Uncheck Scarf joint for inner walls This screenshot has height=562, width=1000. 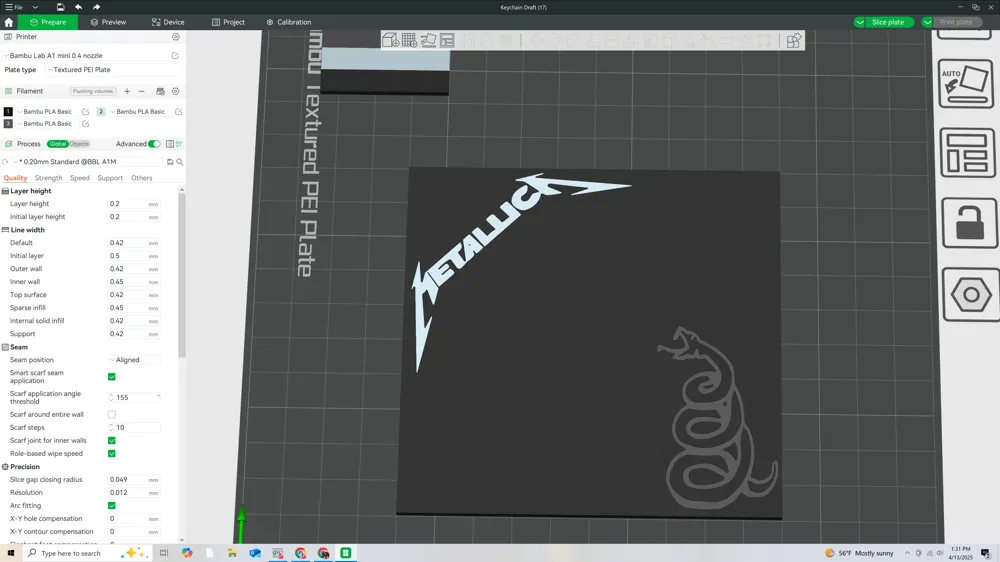112,441
